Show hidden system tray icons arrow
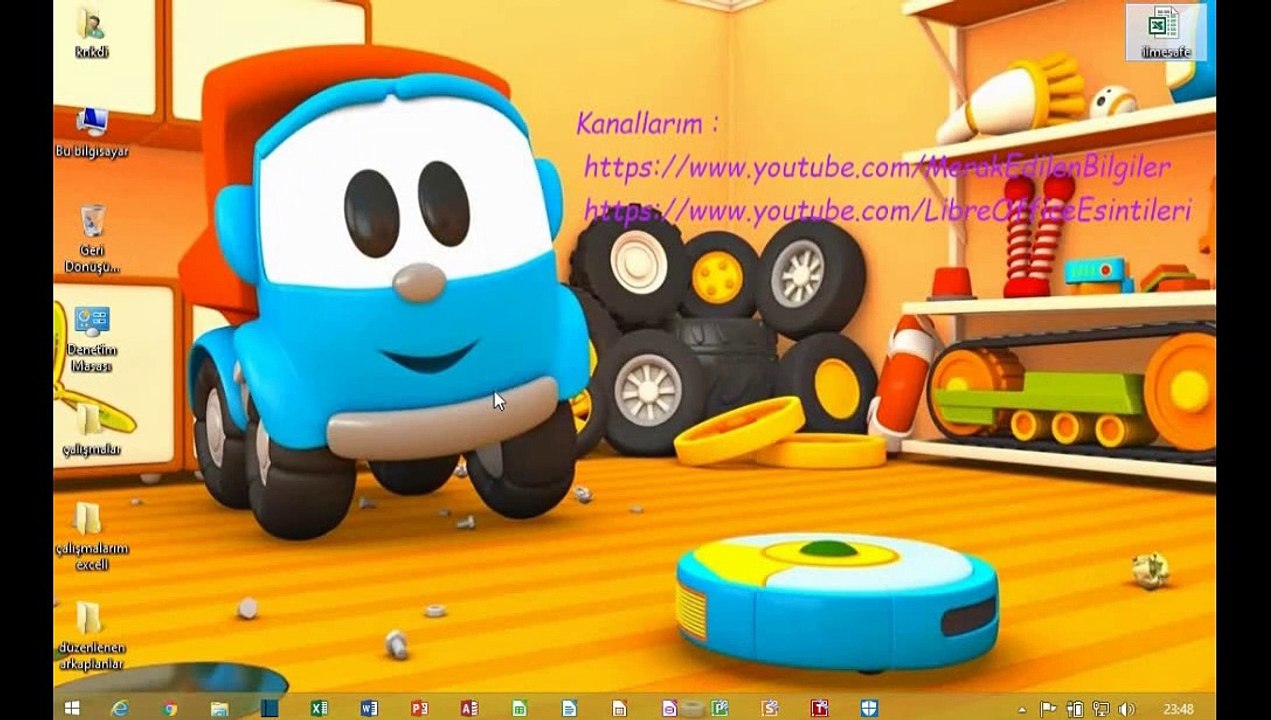This screenshot has height=720, width=1271. (x=1021, y=709)
